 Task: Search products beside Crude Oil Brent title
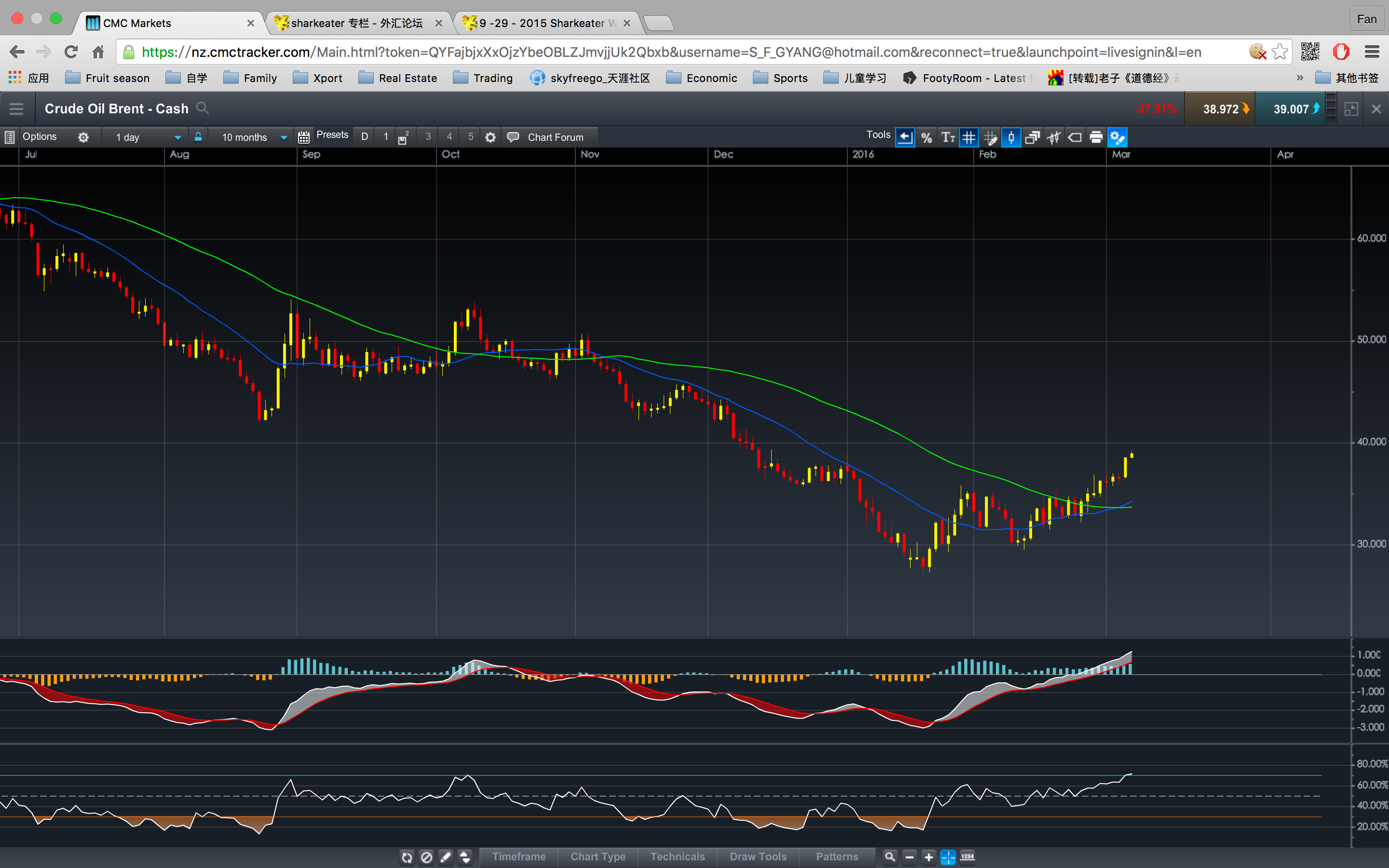click(202, 108)
